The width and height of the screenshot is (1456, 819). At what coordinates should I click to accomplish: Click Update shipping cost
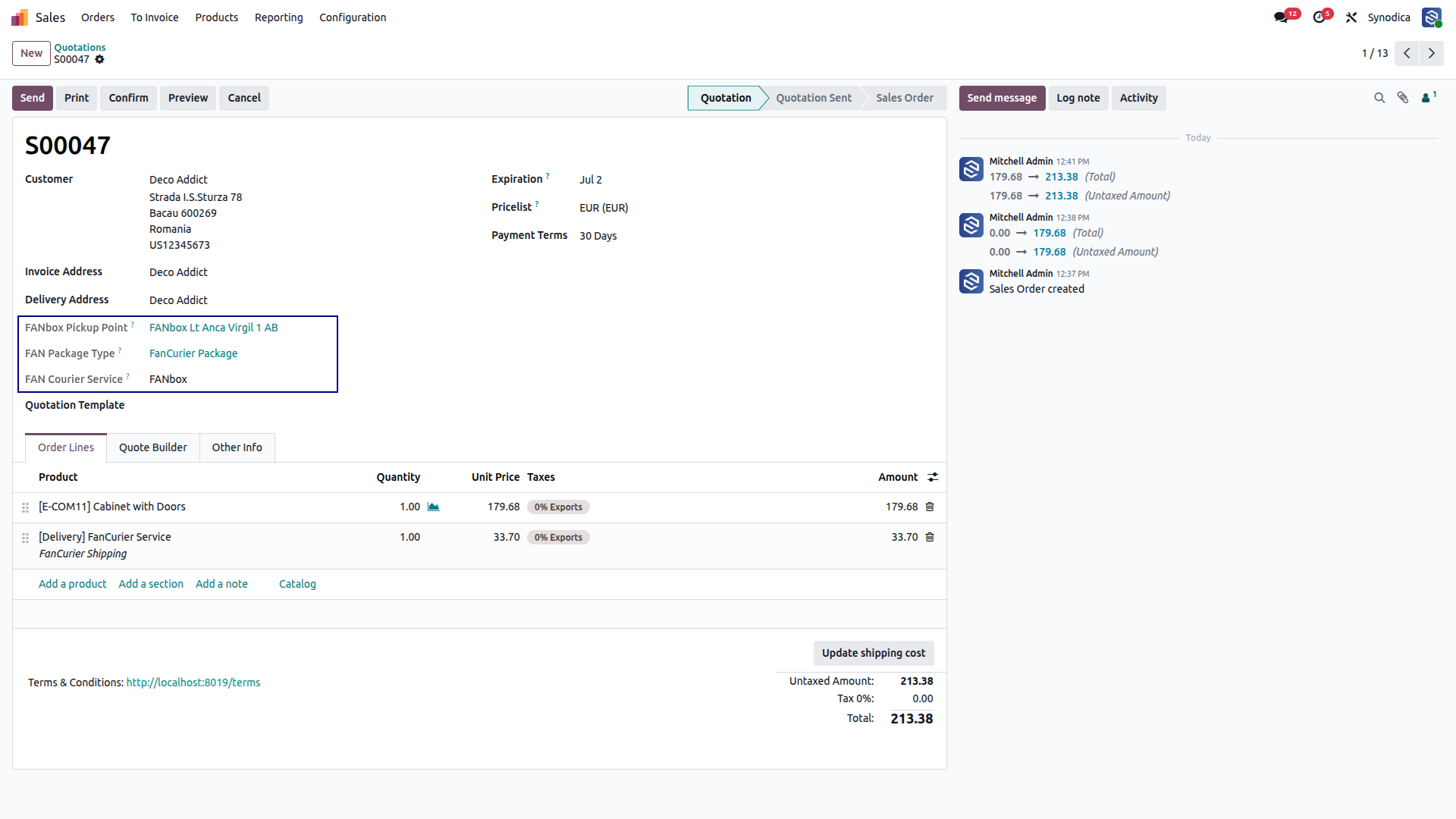[874, 653]
